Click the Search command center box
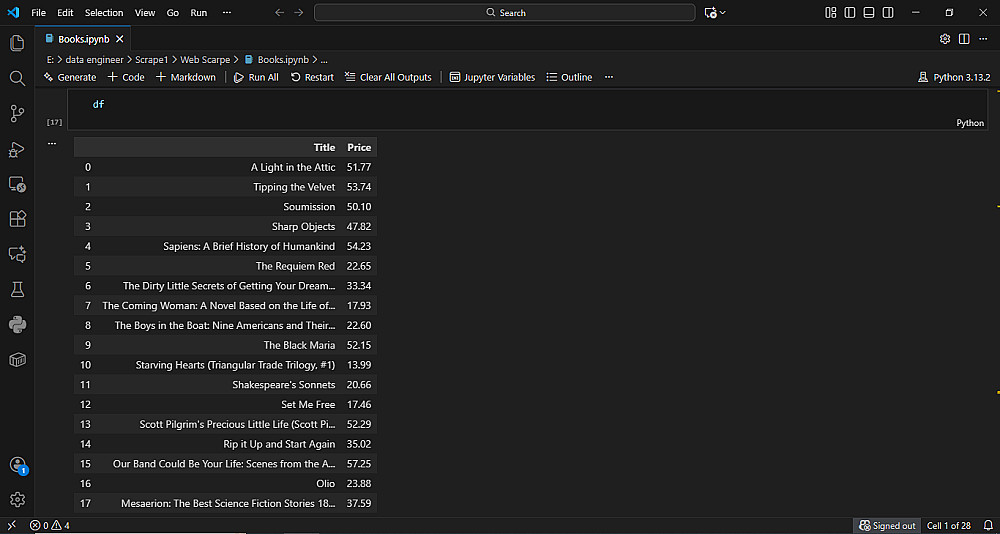 [504, 13]
